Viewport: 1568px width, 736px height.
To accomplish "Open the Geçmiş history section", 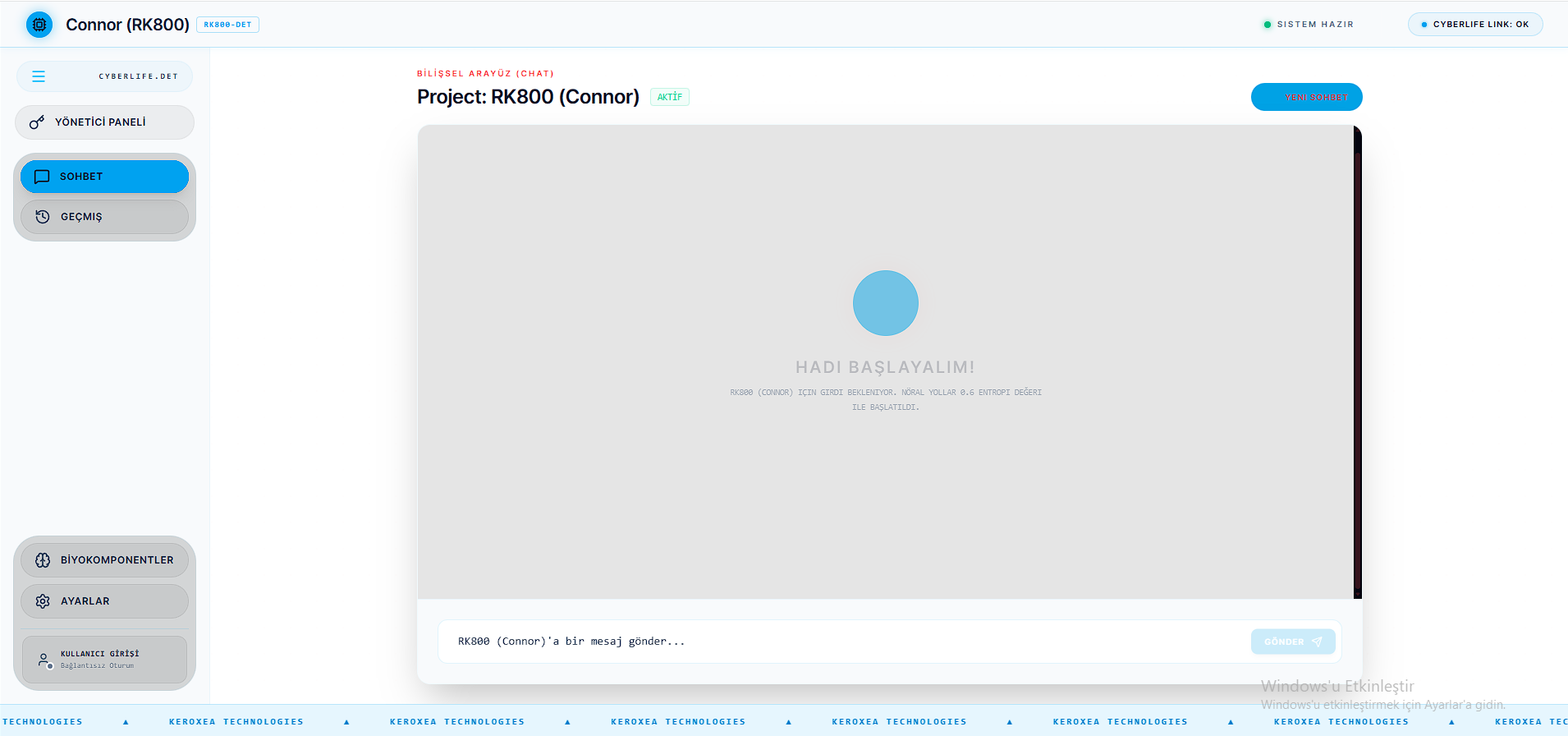I will 104,217.
